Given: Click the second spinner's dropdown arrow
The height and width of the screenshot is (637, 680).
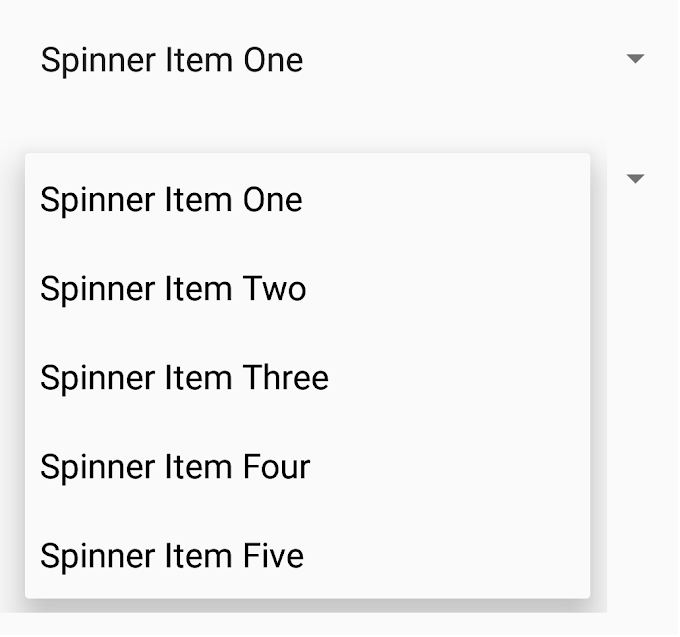Looking at the screenshot, I should (x=634, y=179).
